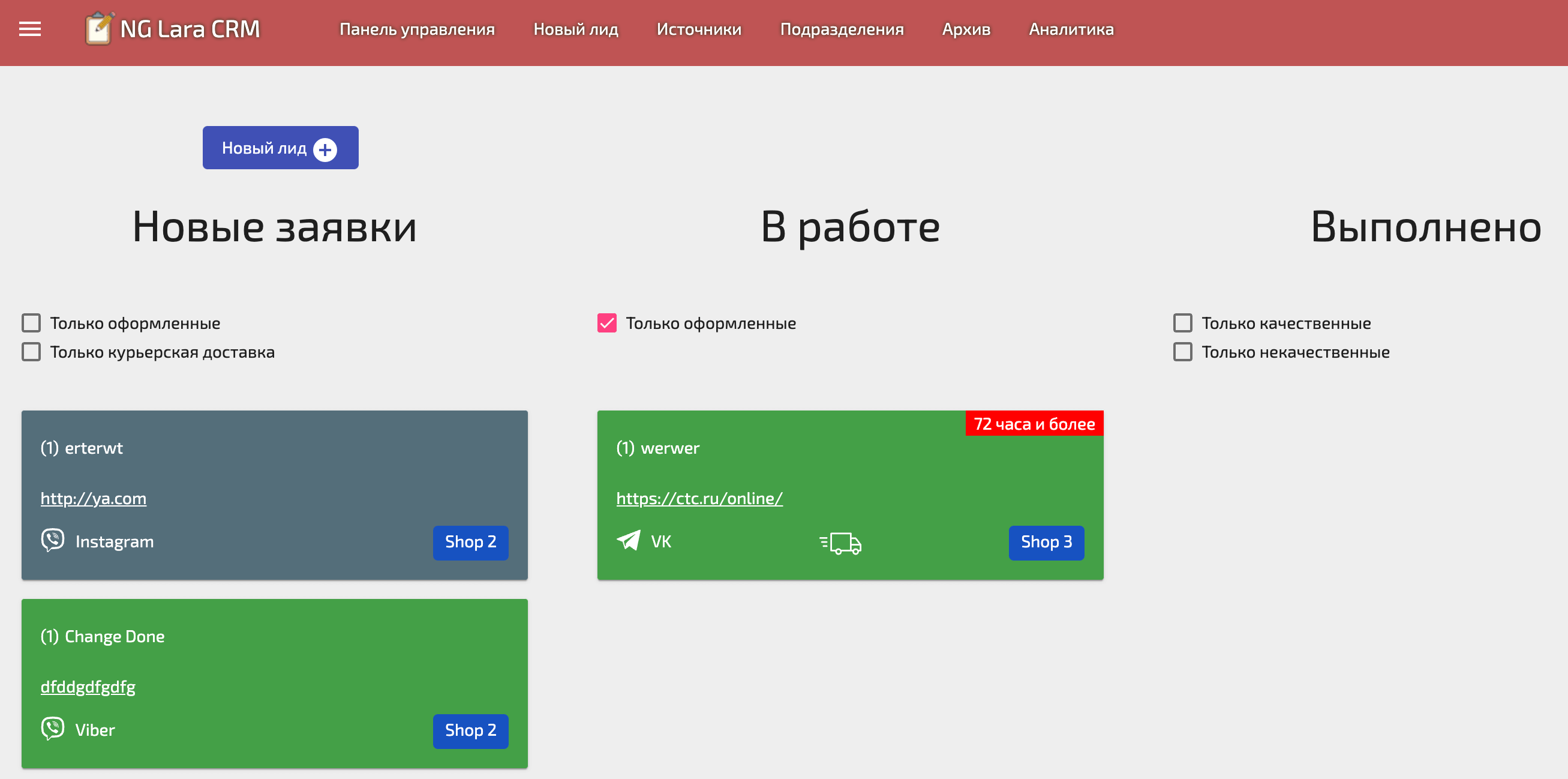The width and height of the screenshot is (1568, 779).
Task: Follow the https://ctc.ru/online/ link
Action: 699,498
